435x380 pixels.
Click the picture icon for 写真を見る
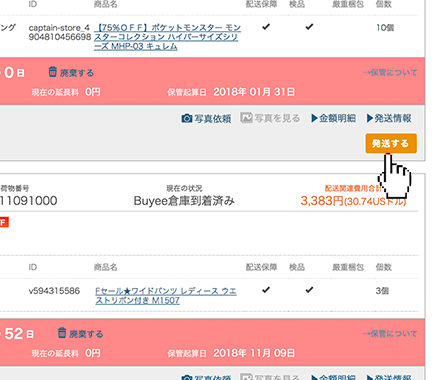click(x=246, y=118)
